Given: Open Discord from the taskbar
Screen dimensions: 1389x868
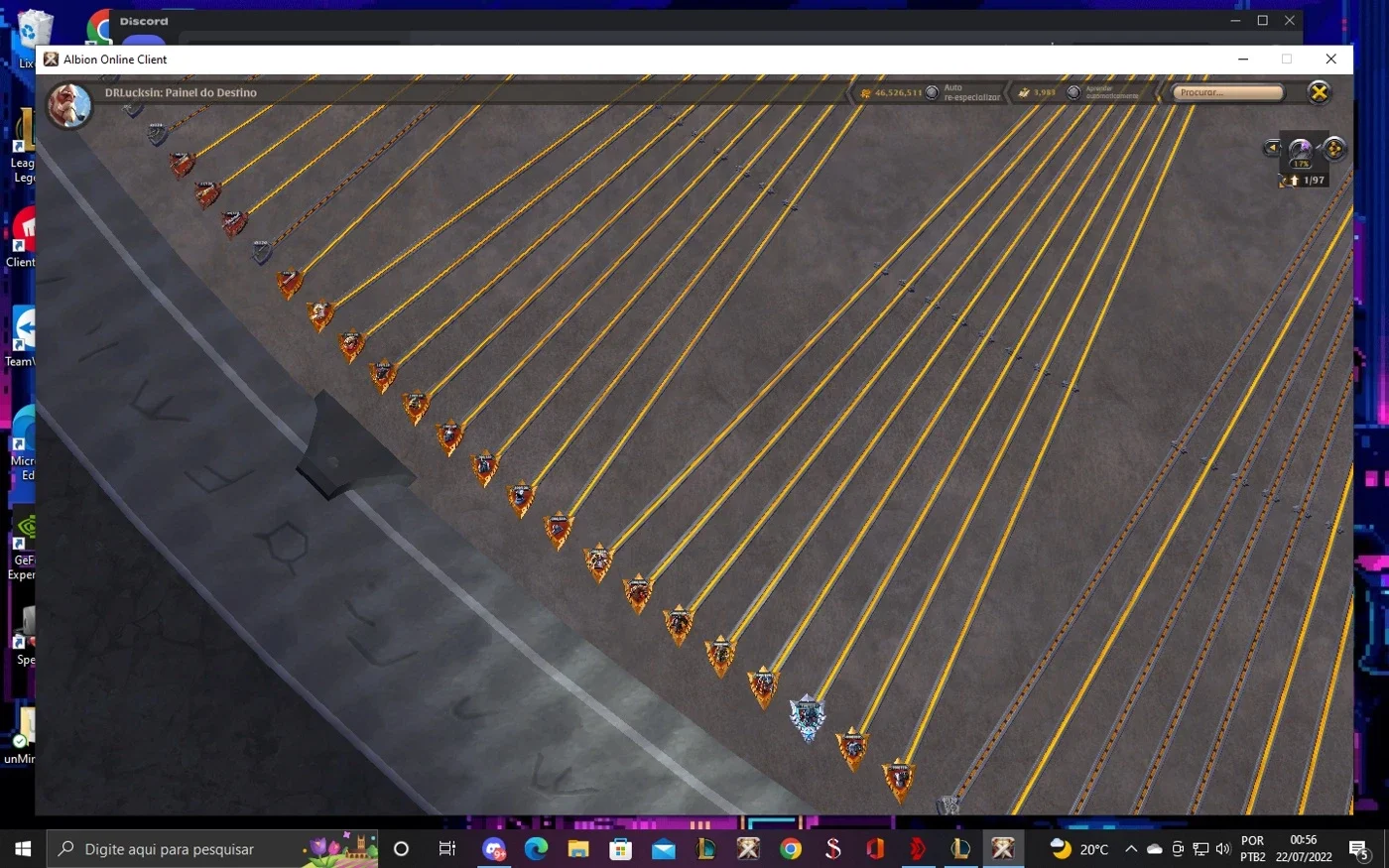Looking at the screenshot, I should click(494, 849).
